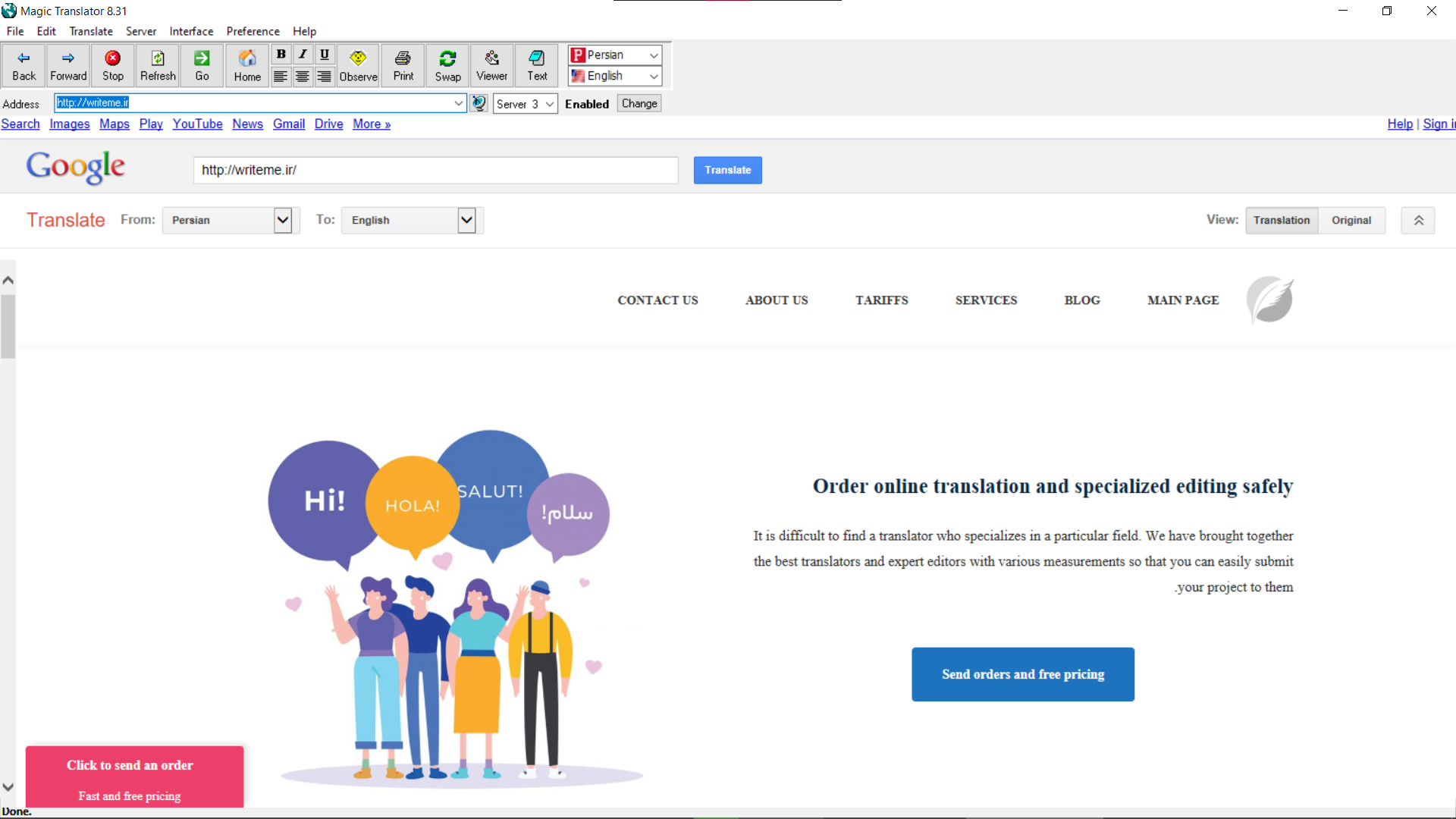
Task: Click Send orders and free pricing button
Action: pyautogui.click(x=1022, y=674)
